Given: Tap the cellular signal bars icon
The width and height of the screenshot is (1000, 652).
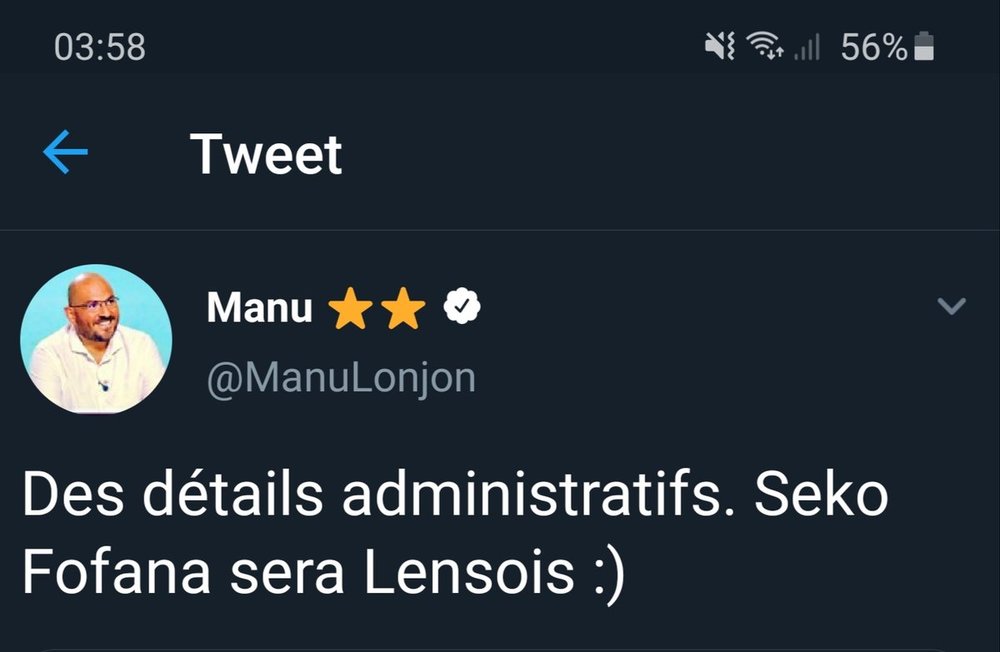Looking at the screenshot, I should (x=807, y=47).
